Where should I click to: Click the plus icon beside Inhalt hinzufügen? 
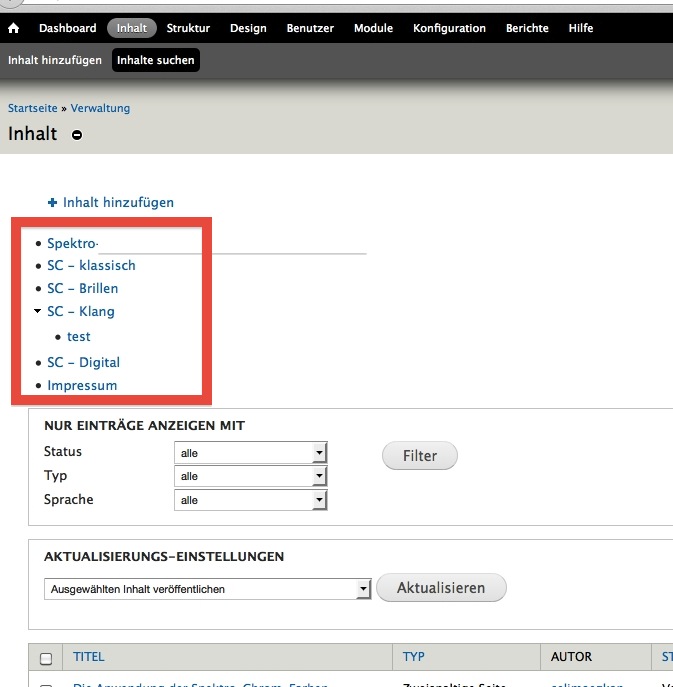[52, 202]
